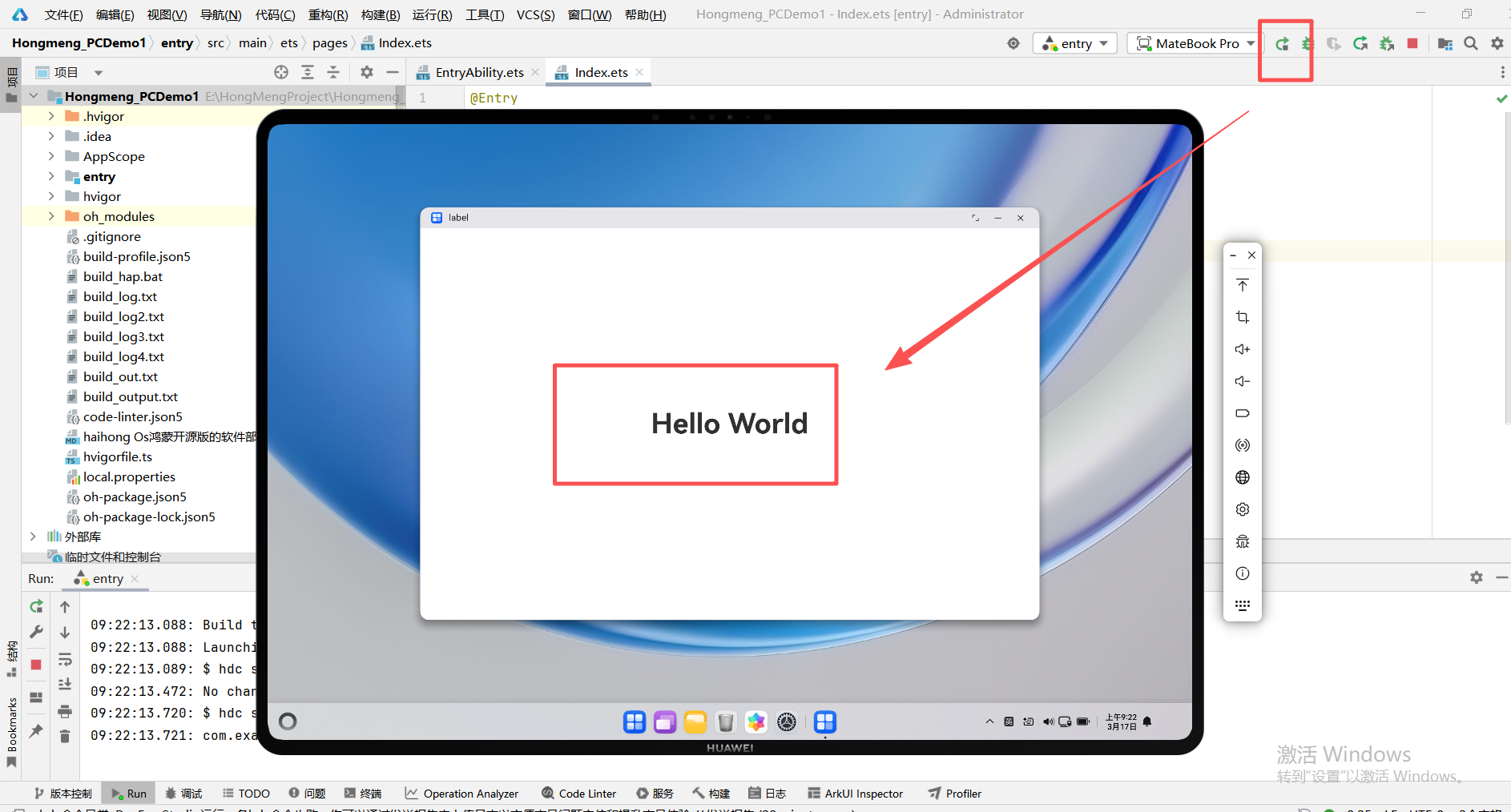Click the emulator bug report icon
This screenshot has width=1511, height=812.
[x=1243, y=541]
